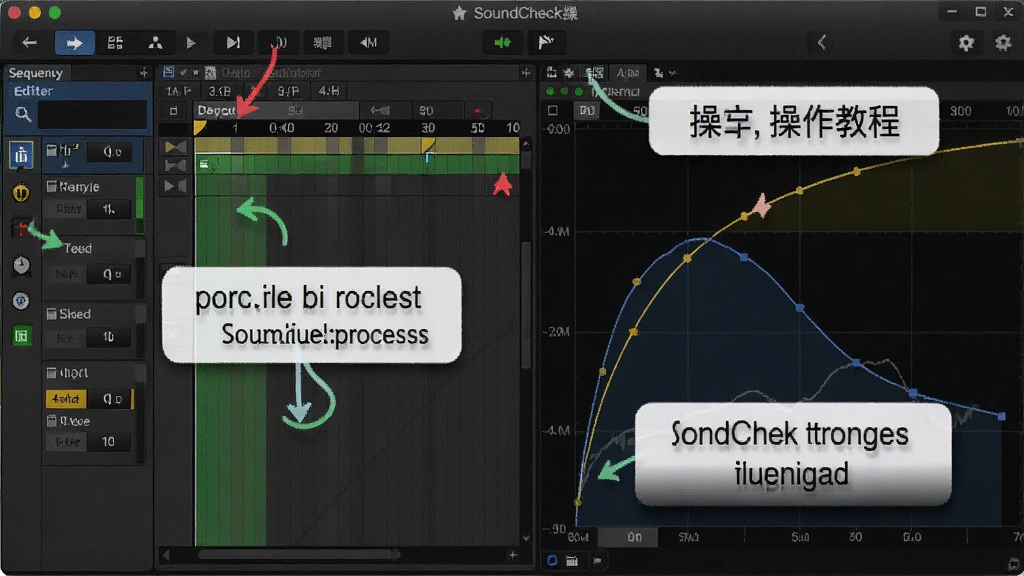Click the magnifier search icon in Sequency Editer

tap(23, 115)
